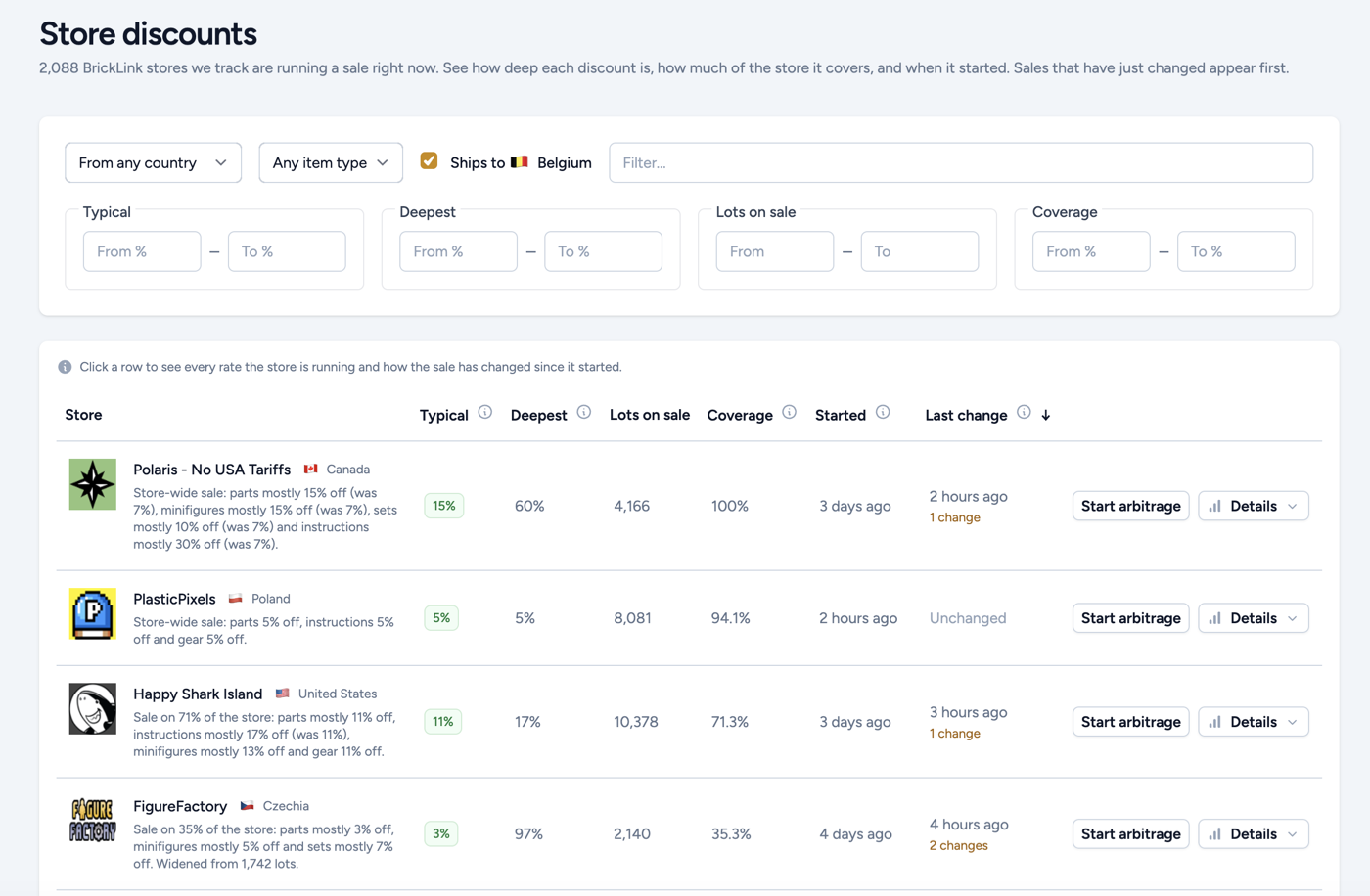Click the Typical To % field
1370x896 pixels.
287,251
